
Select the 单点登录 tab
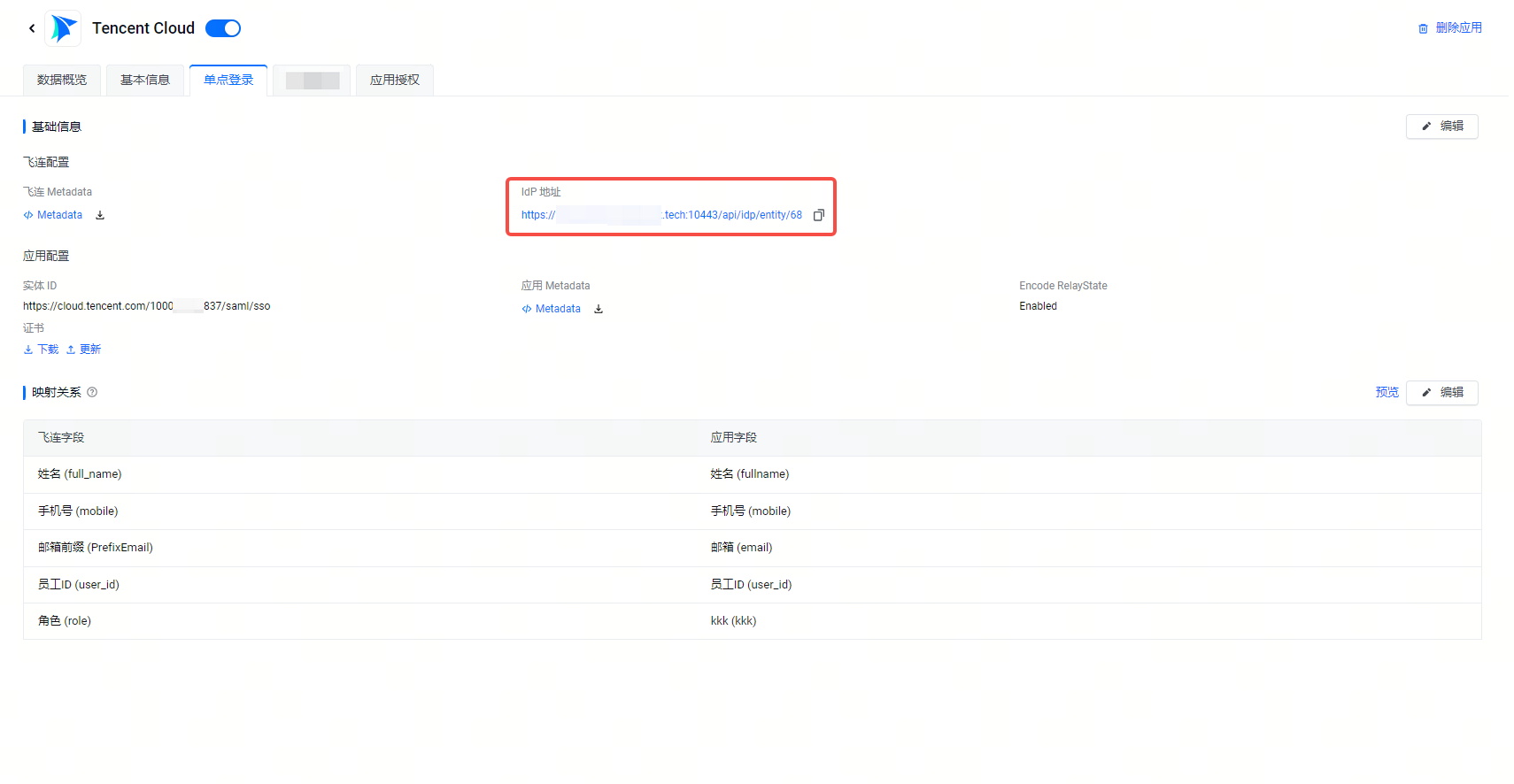(228, 80)
